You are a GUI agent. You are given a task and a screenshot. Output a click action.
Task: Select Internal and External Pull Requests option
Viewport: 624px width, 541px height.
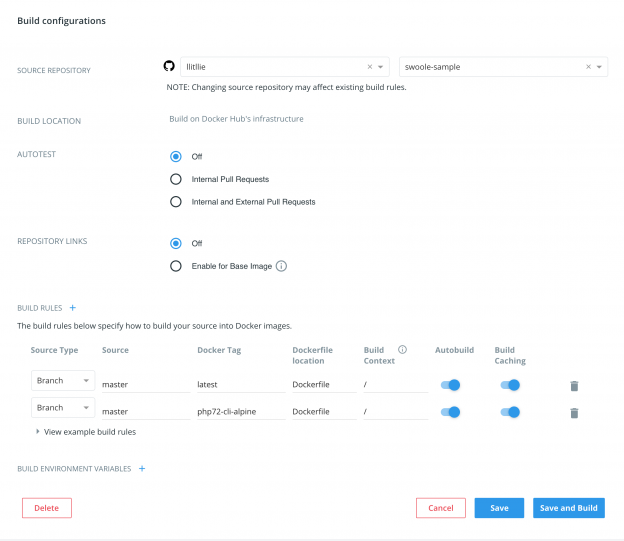pos(176,202)
